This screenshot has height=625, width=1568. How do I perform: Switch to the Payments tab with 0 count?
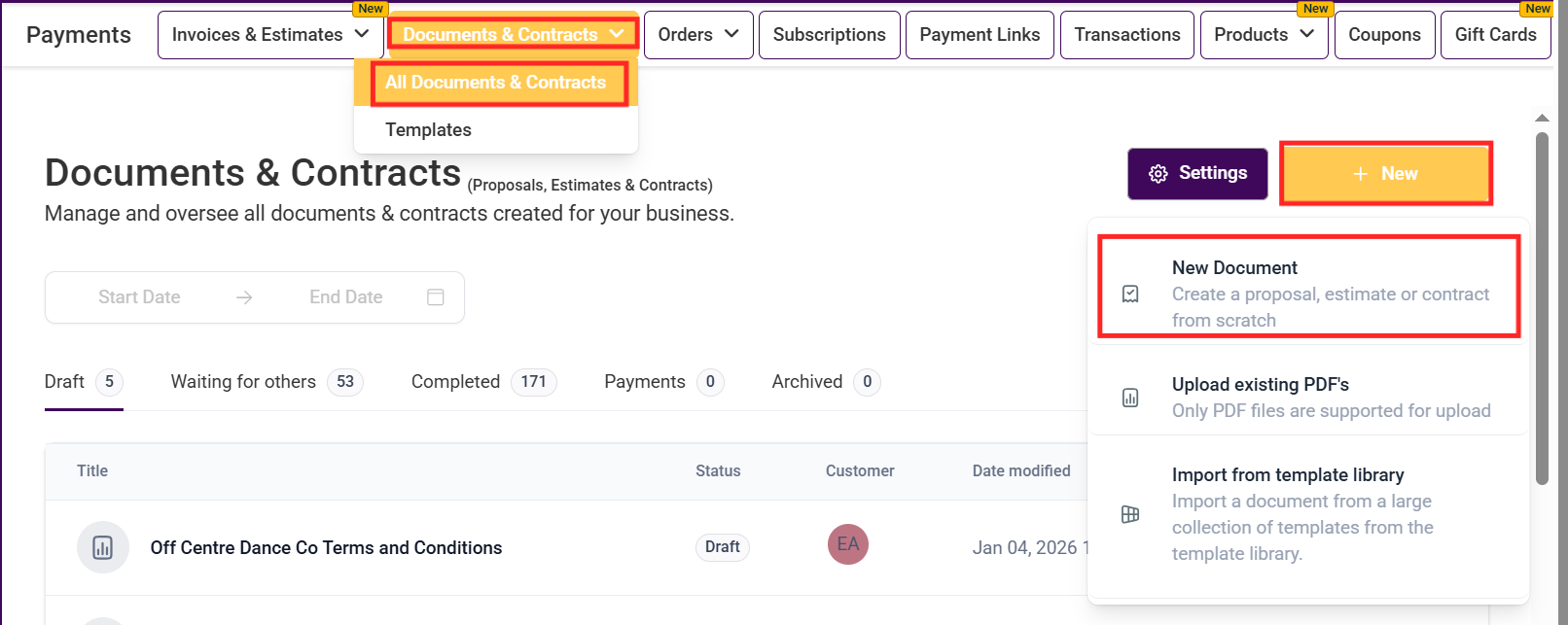tap(663, 382)
